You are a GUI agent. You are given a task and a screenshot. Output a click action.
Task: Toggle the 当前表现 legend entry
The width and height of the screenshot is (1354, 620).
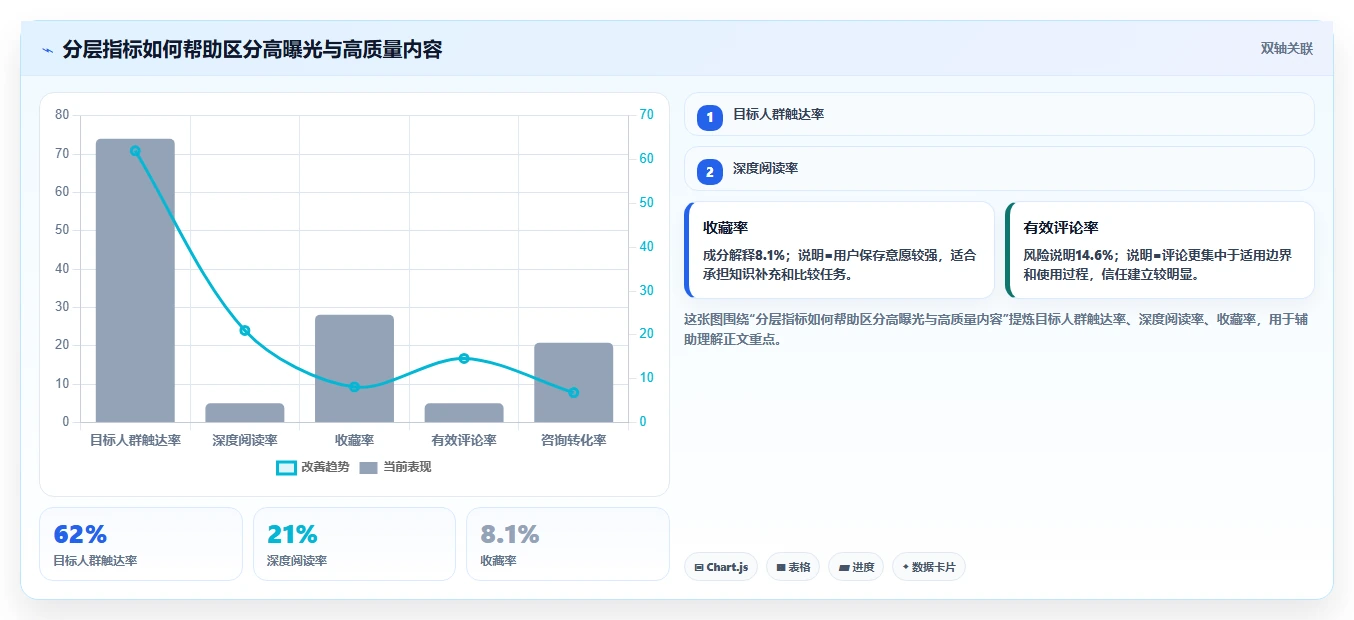click(395, 467)
